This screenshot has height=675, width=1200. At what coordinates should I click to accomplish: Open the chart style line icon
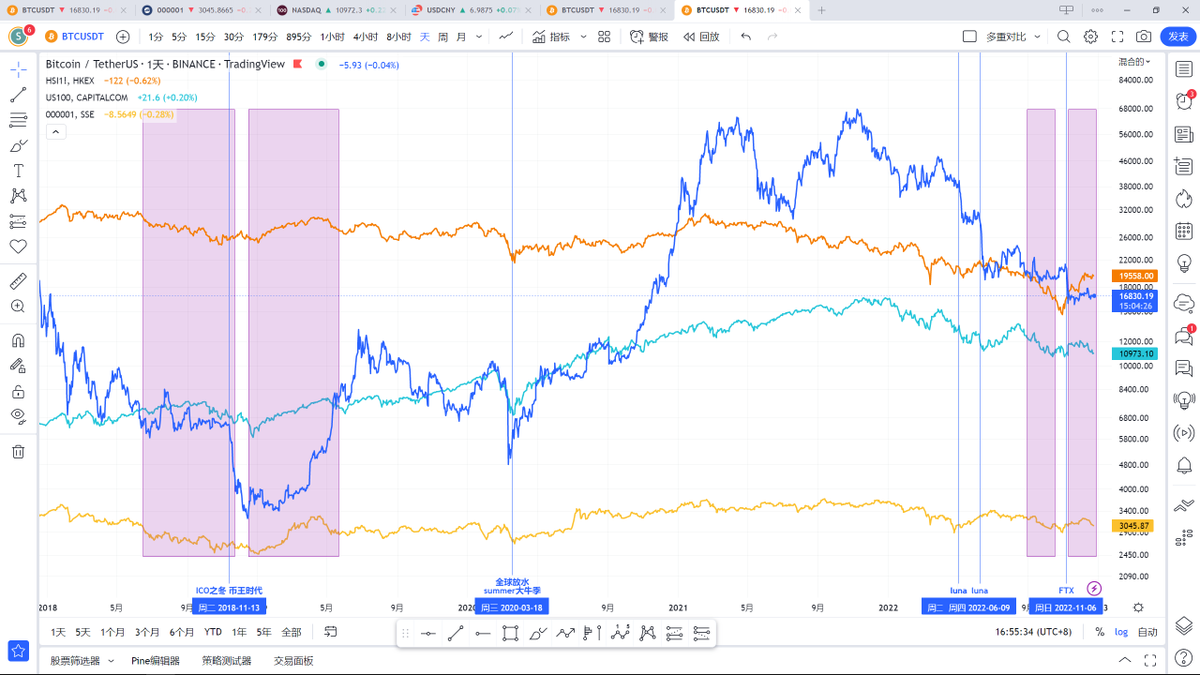click(507, 37)
